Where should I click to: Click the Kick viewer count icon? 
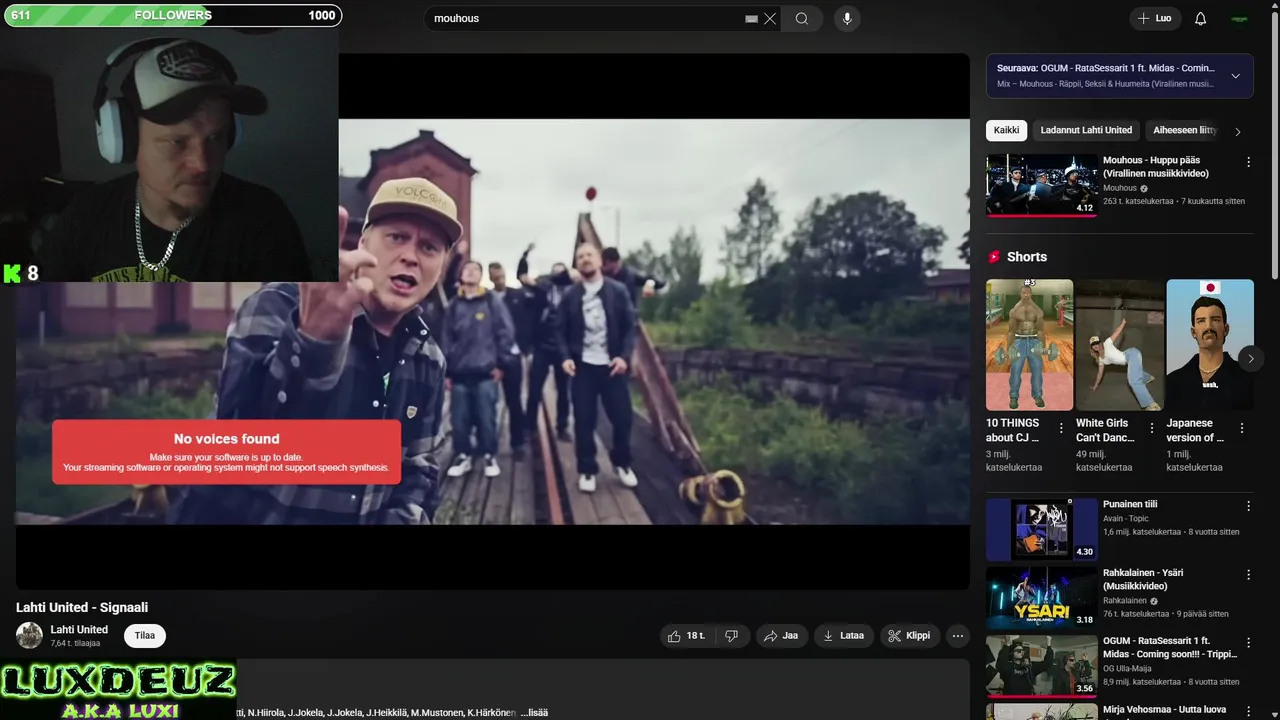tap(12, 273)
